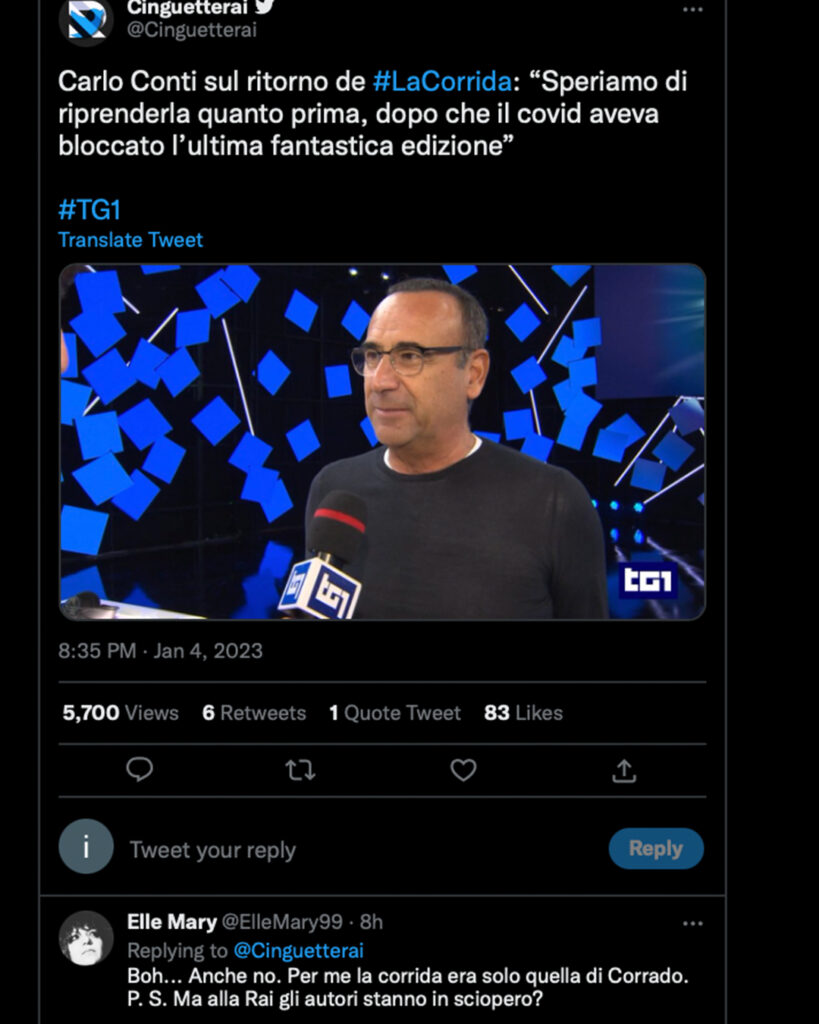View the 83 Likes list
The width and height of the screenshot is (819, 1024).
pos(523,713)
